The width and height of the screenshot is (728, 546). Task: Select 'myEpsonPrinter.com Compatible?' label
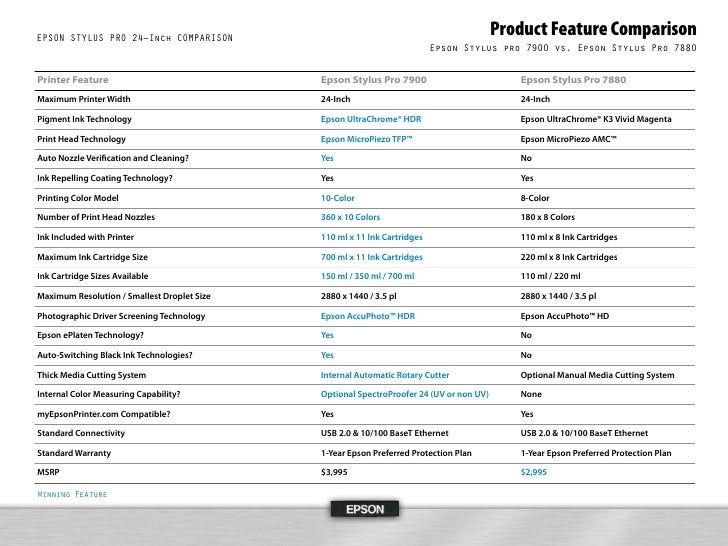[x=104, y=414]
